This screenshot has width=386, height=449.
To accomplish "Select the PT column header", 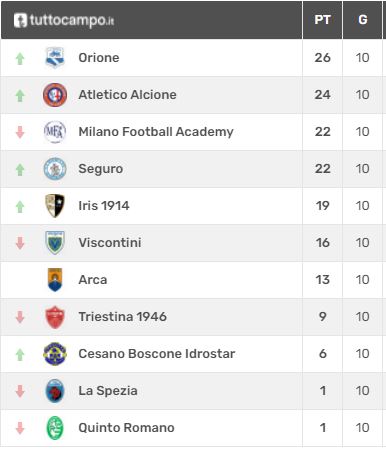I will [322, 20].
